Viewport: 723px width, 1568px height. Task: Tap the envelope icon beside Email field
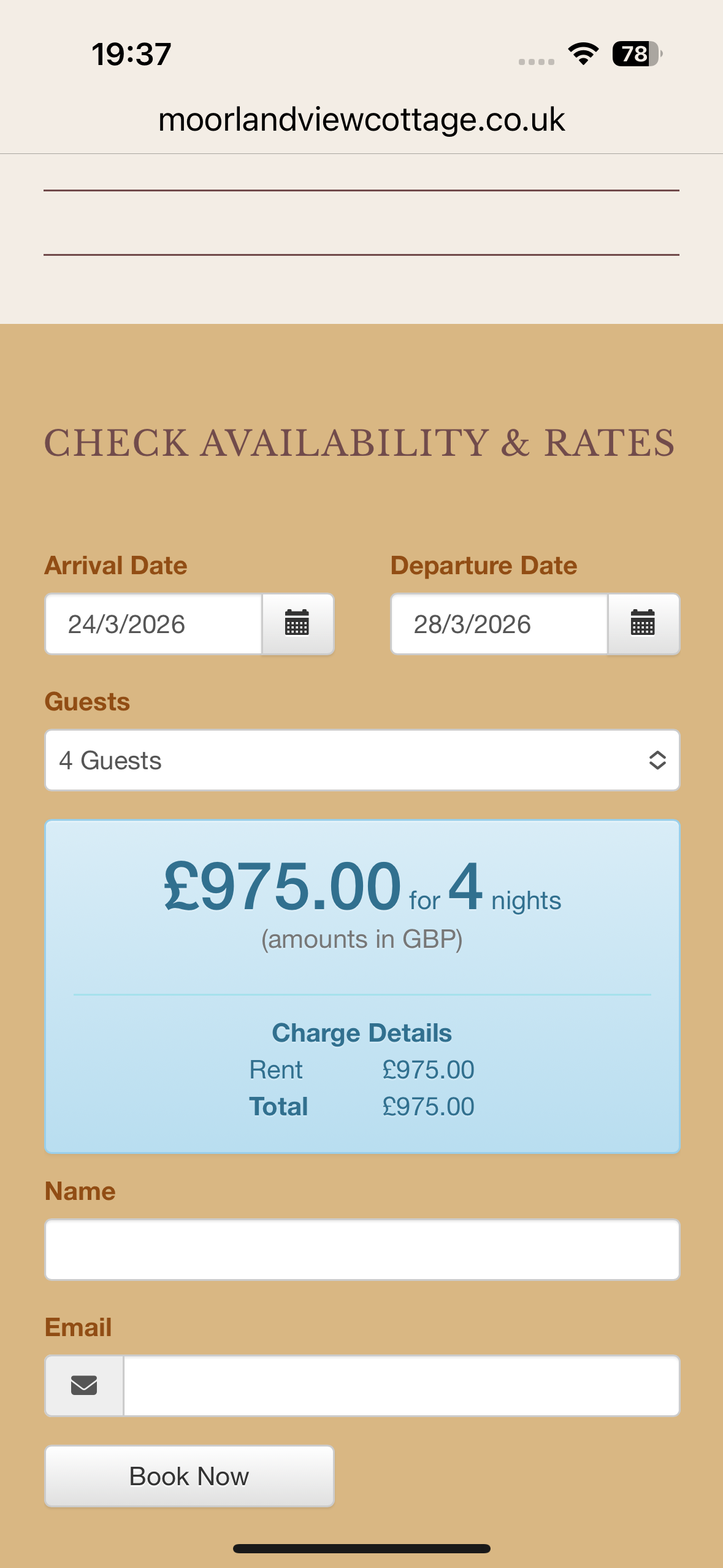84,1385
